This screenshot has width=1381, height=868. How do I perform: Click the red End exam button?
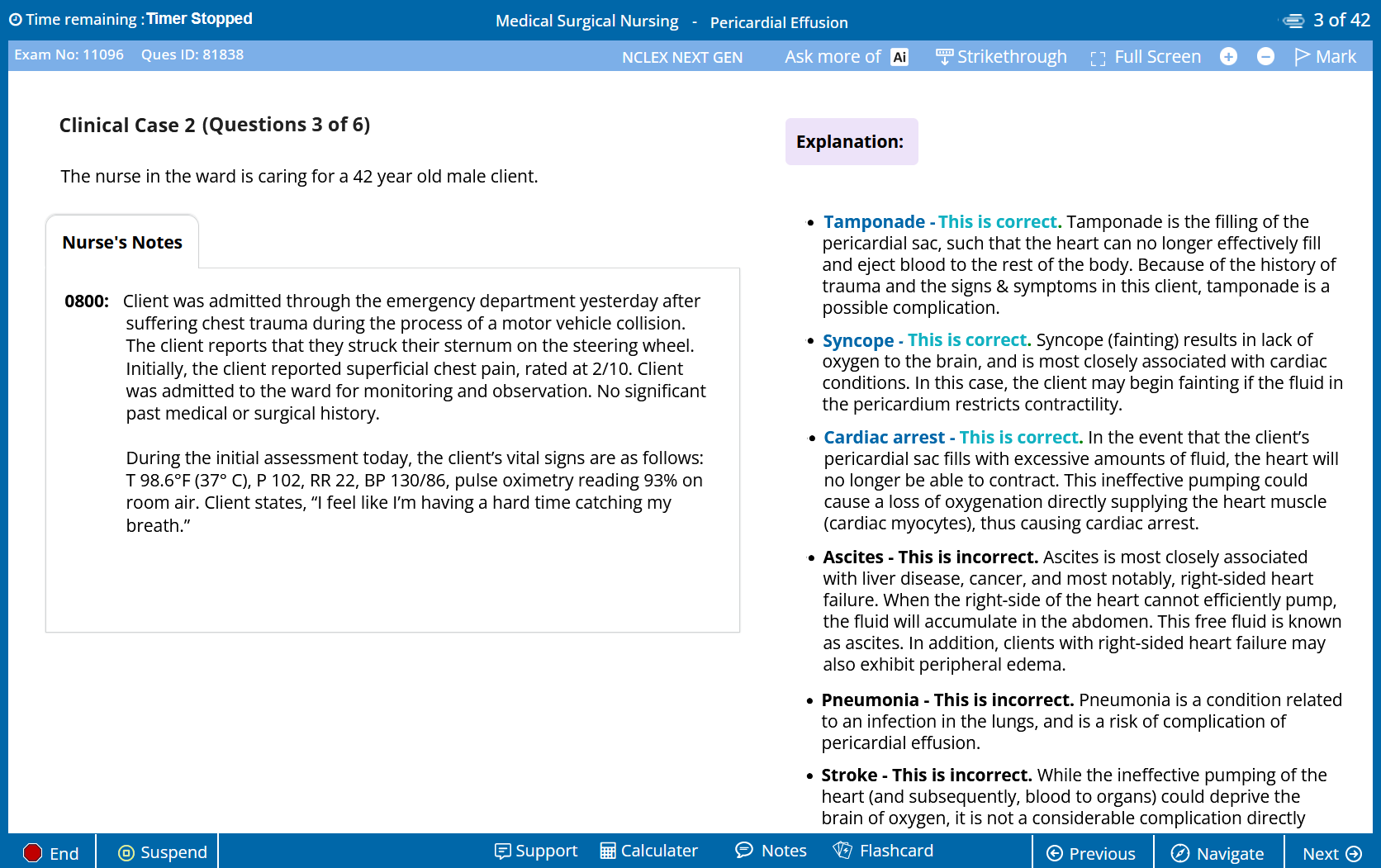pos(51,853)
